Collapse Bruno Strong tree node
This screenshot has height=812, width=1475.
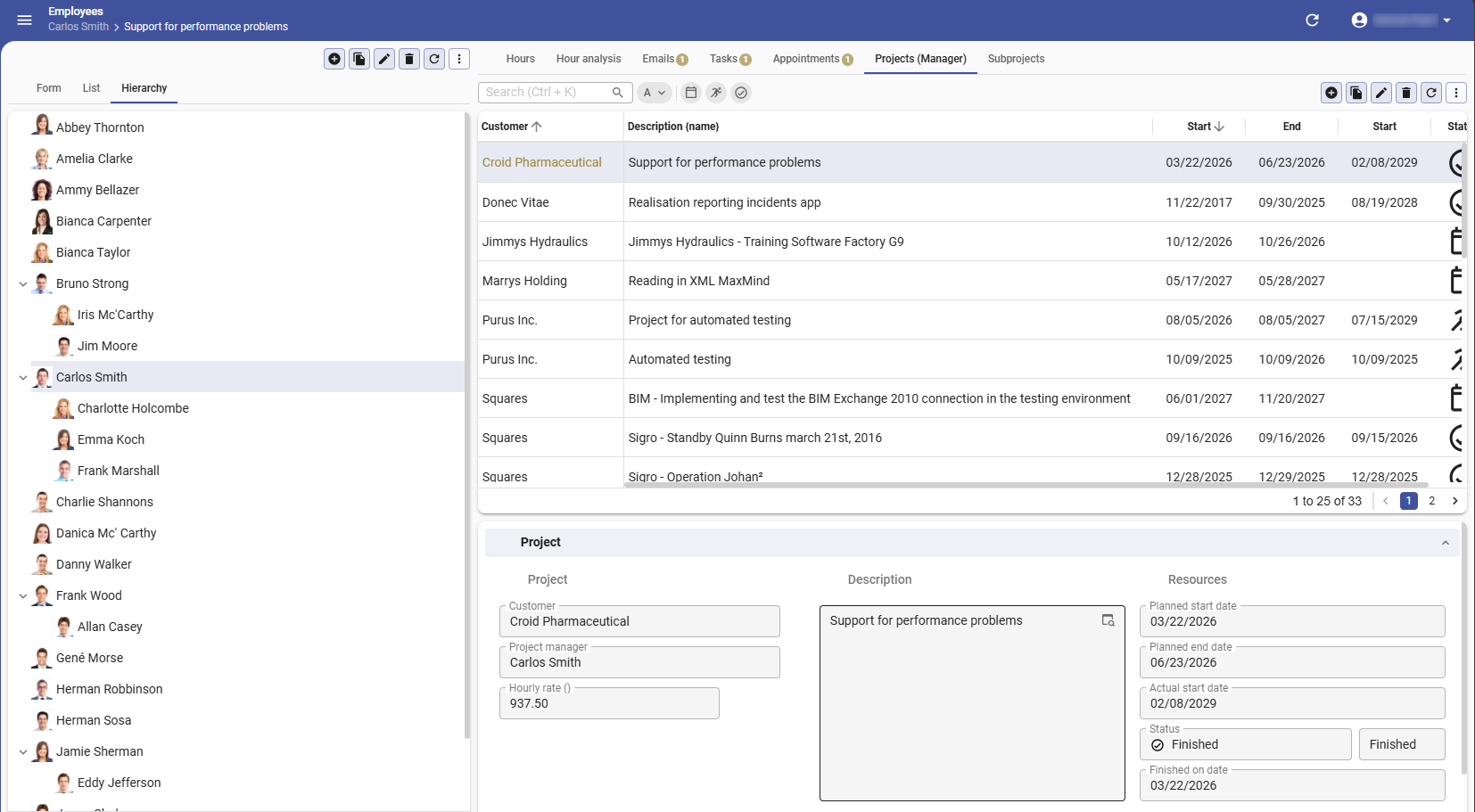point(23,284)
